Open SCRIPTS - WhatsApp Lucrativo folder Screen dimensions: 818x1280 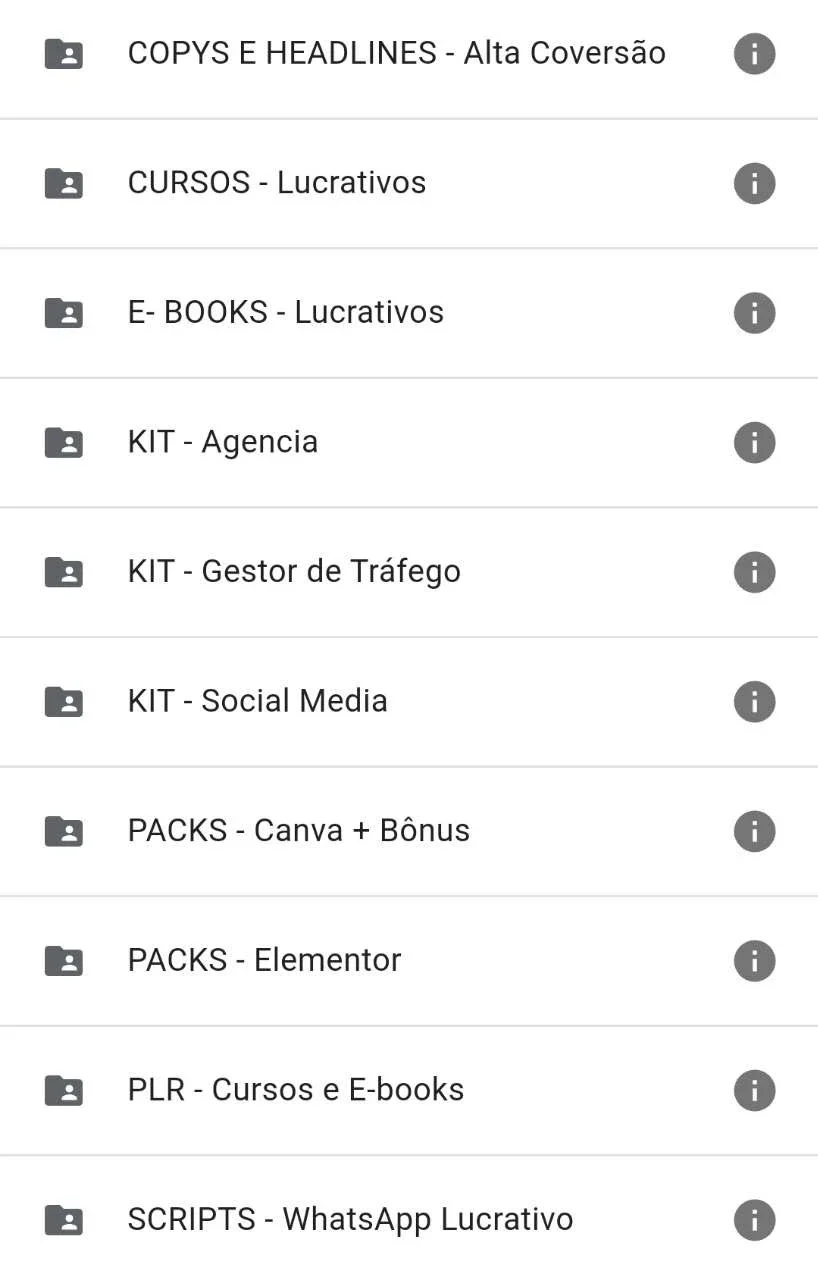(x=409, y=1220)
